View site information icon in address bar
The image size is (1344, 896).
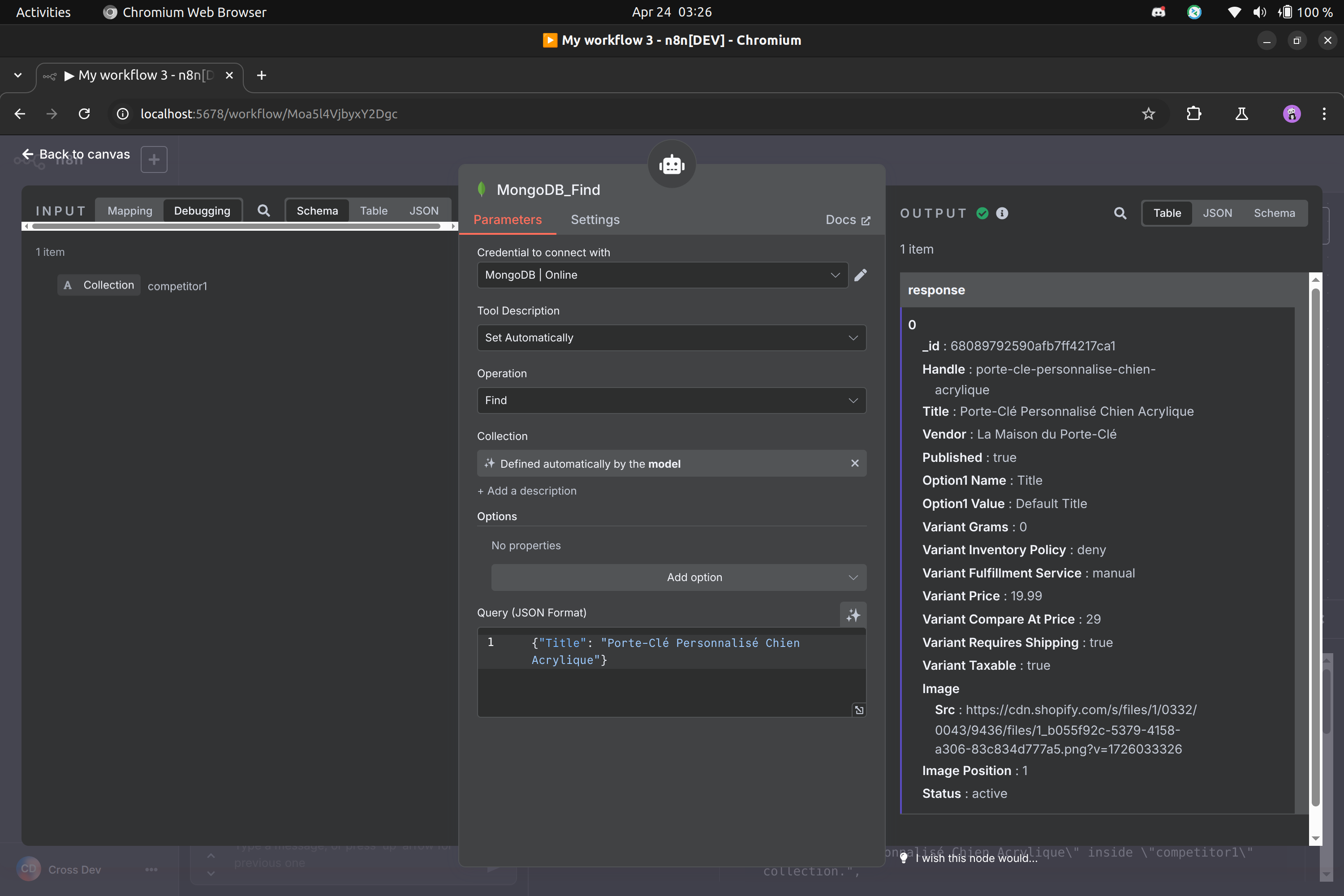tap(122, 114)
